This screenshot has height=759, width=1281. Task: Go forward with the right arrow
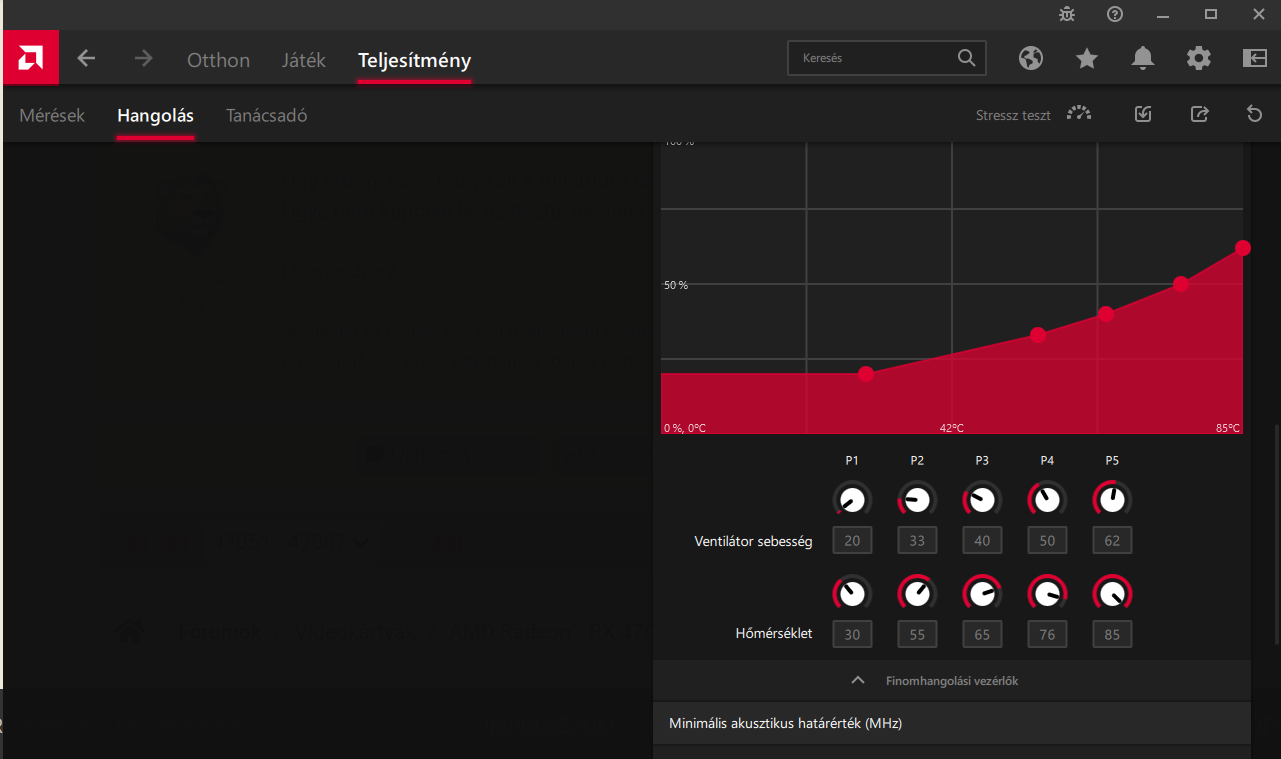pos(143,59)
